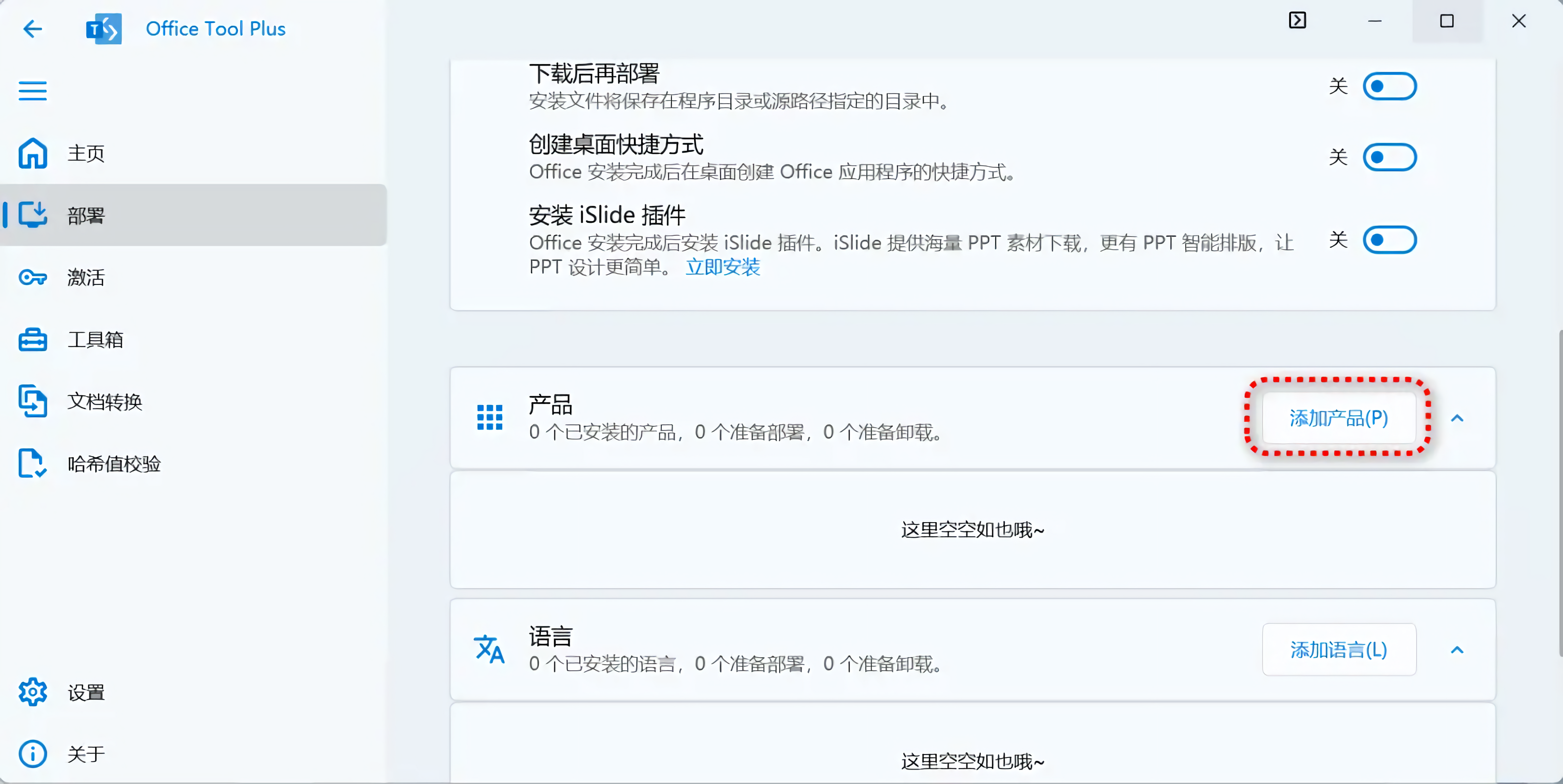Click the language translate icon
This screenshot has width=1563, height=784.
pyautogui.click(x=489, y=649)
